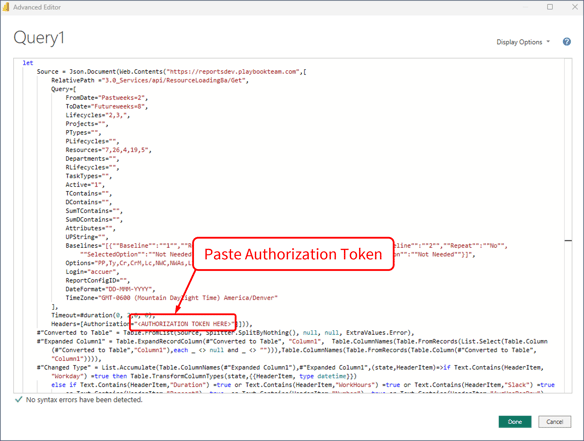Click the Departments="" line
This screenshot has width=584, height=441.
point(92,159)
